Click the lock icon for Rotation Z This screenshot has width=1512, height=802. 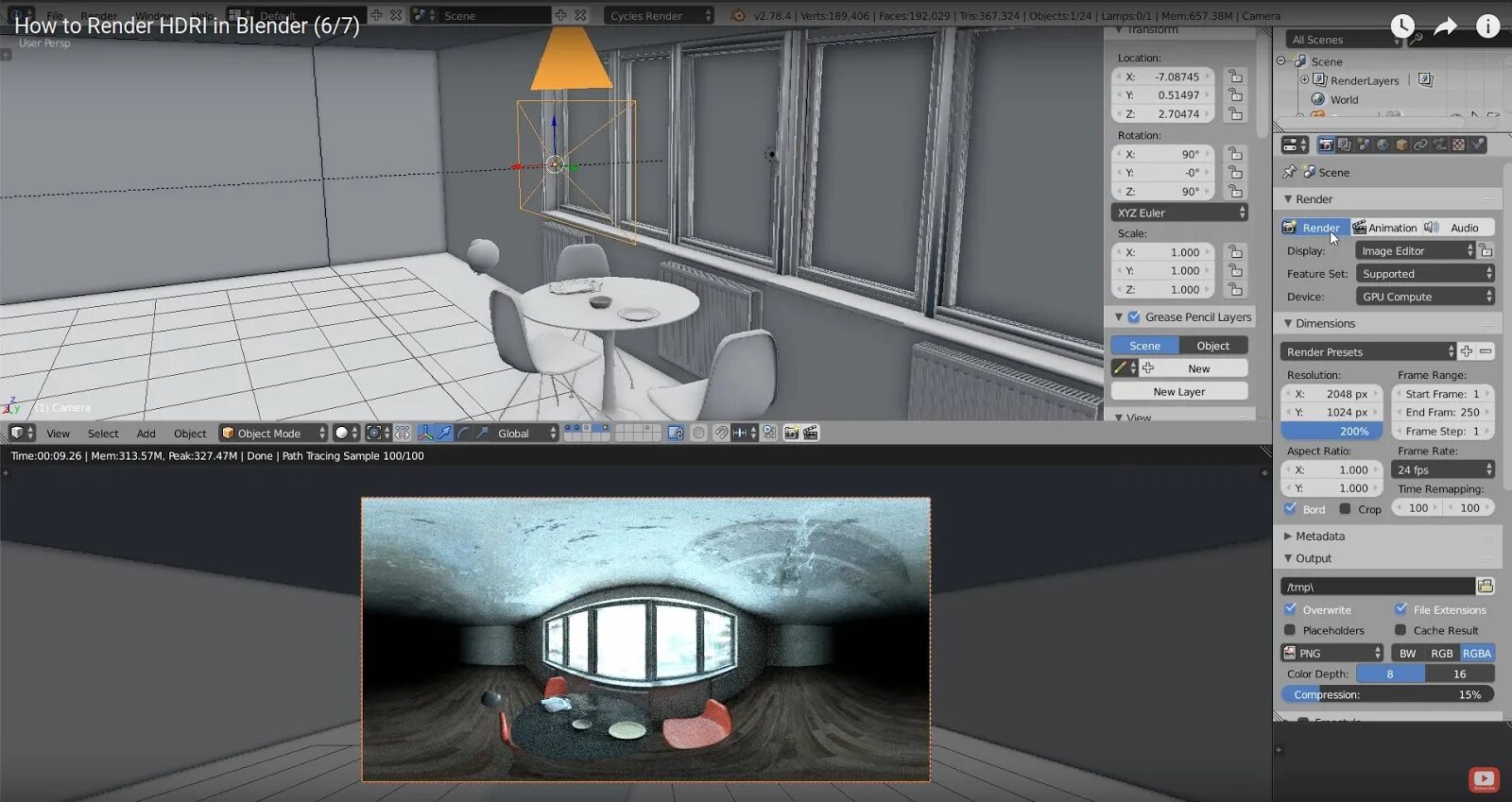coord(1235,191)
